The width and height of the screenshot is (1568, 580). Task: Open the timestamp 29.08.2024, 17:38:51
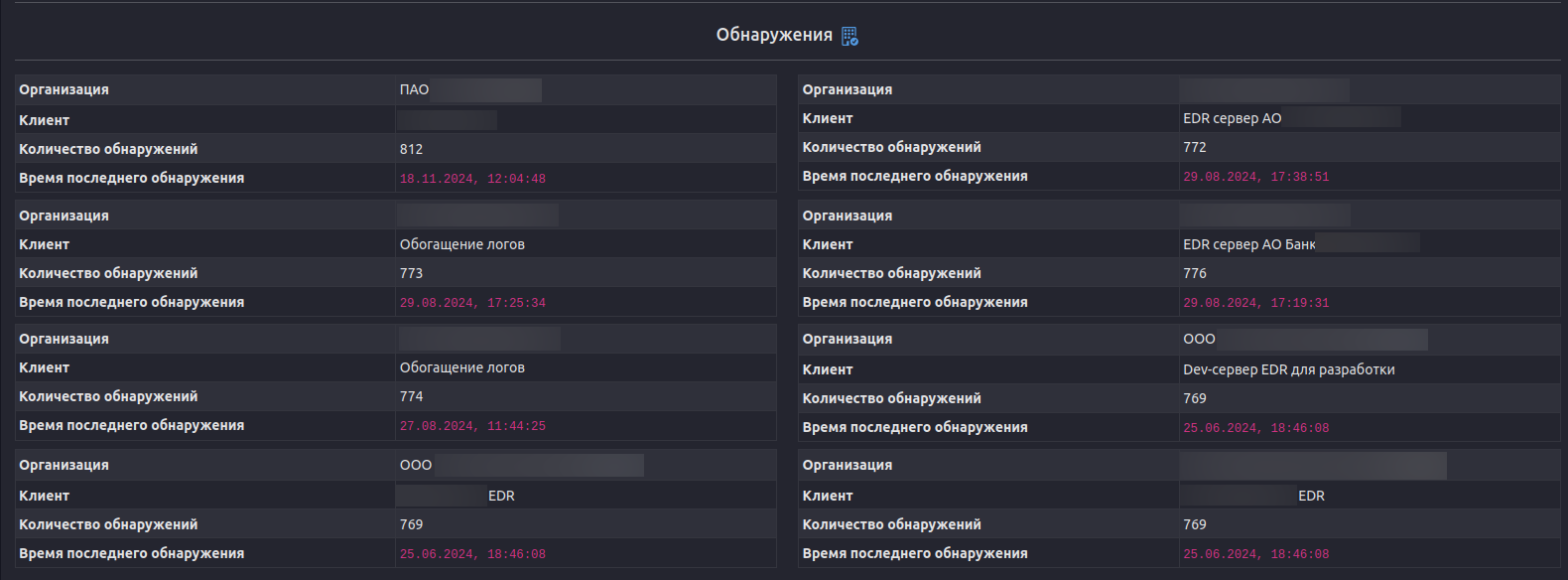point(1255,177)
